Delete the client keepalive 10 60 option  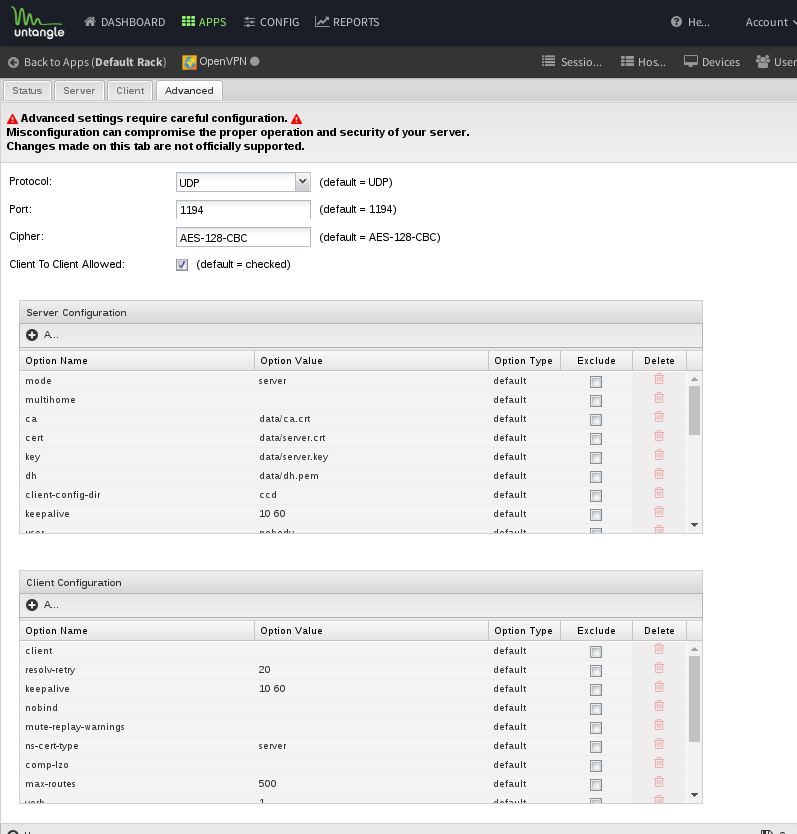(659, 687)
